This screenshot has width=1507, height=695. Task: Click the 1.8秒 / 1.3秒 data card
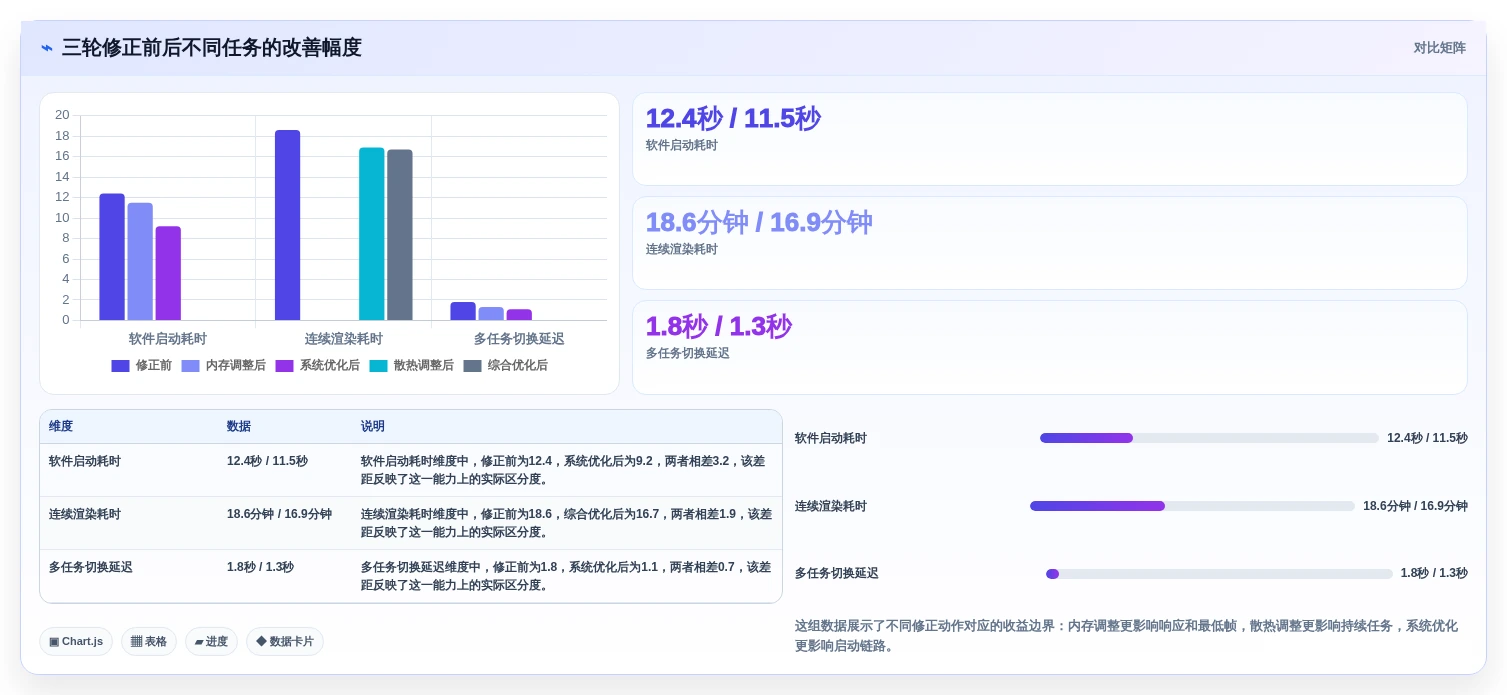(1050, 347)
